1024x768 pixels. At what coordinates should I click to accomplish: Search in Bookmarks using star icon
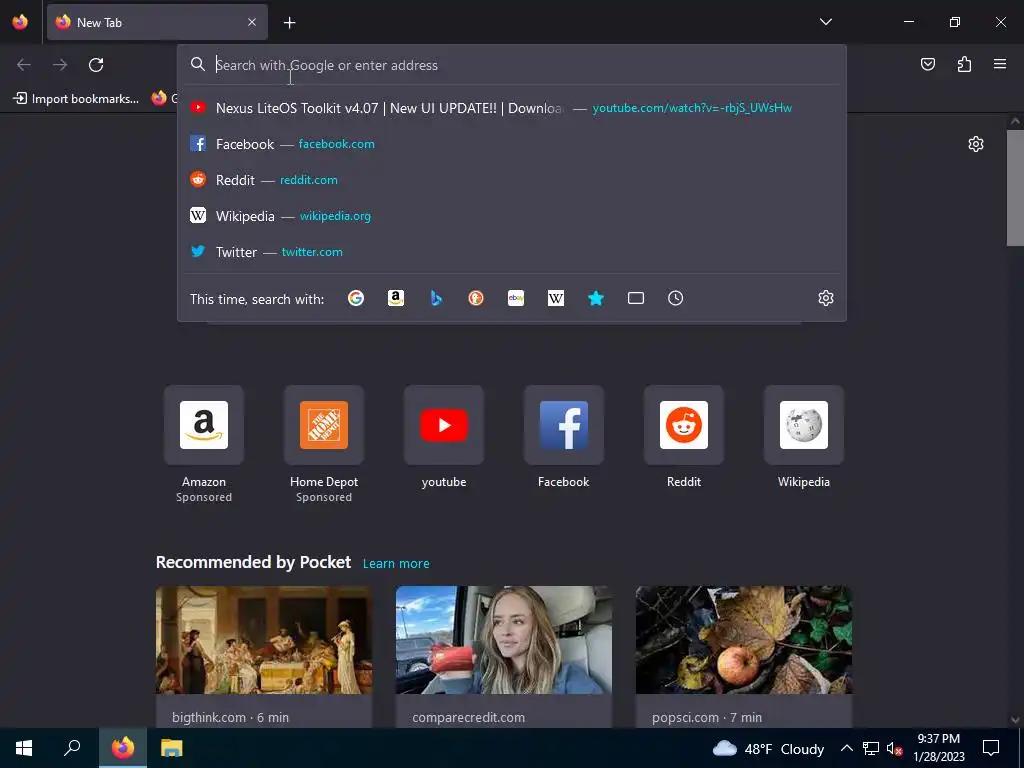pyautogui.click(x=596, y=298)
